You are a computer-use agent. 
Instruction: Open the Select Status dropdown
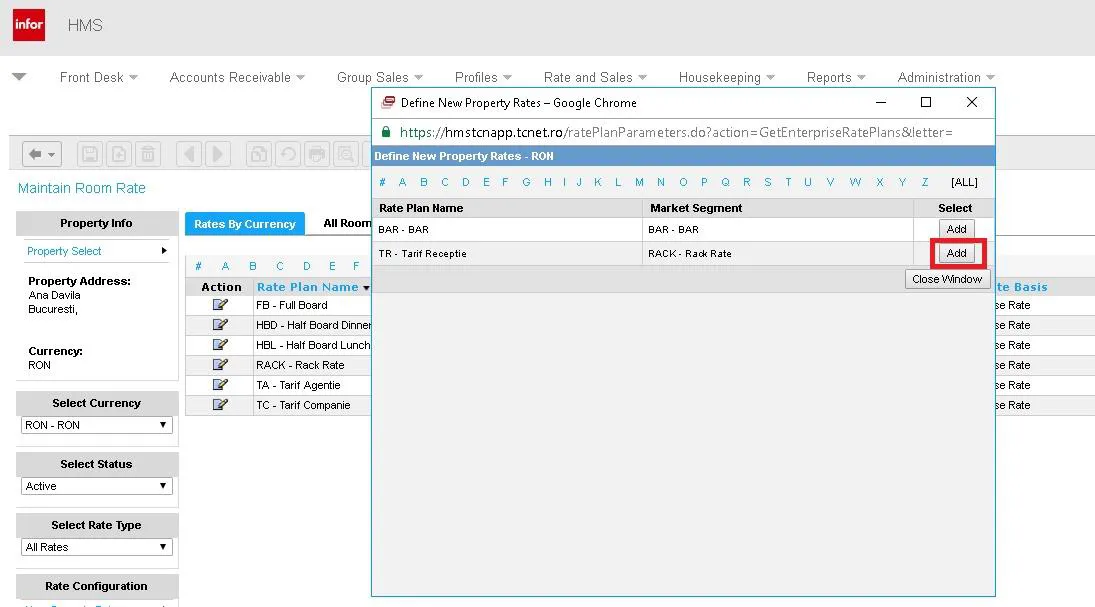click(x=96, y=486)
